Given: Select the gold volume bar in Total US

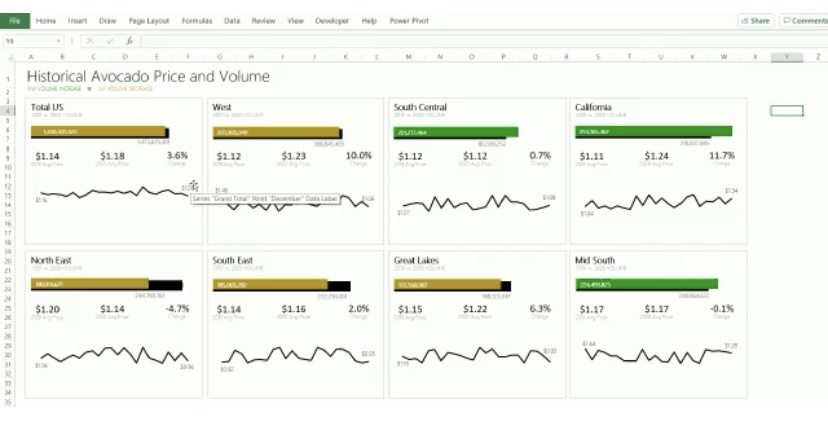Looking at the screenshot, I should pyautogui.click(x=98, y=131).
